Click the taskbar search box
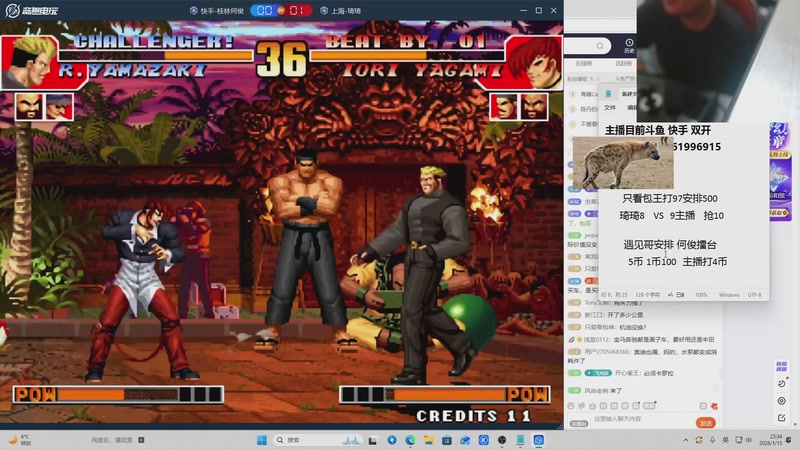 point(317,440)
